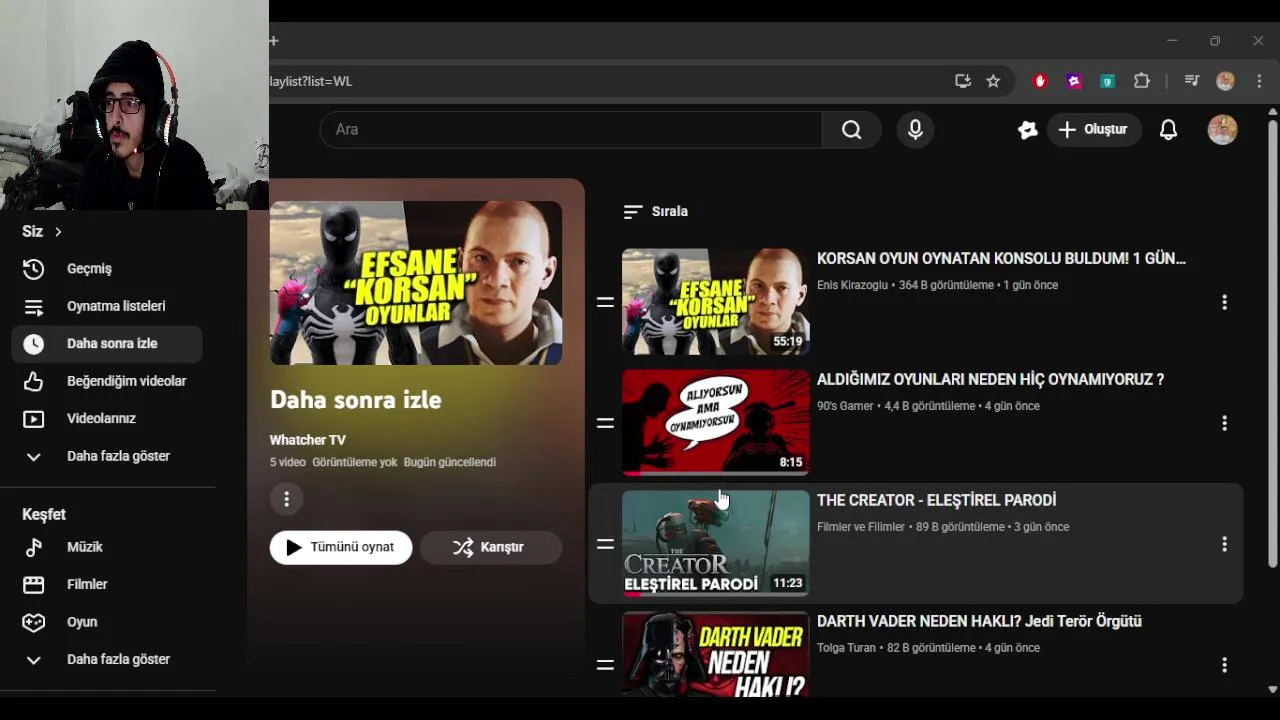Click the purple extension icon in toolbar
This screenshot has width=1280, height=720.
pos(1074,81)
